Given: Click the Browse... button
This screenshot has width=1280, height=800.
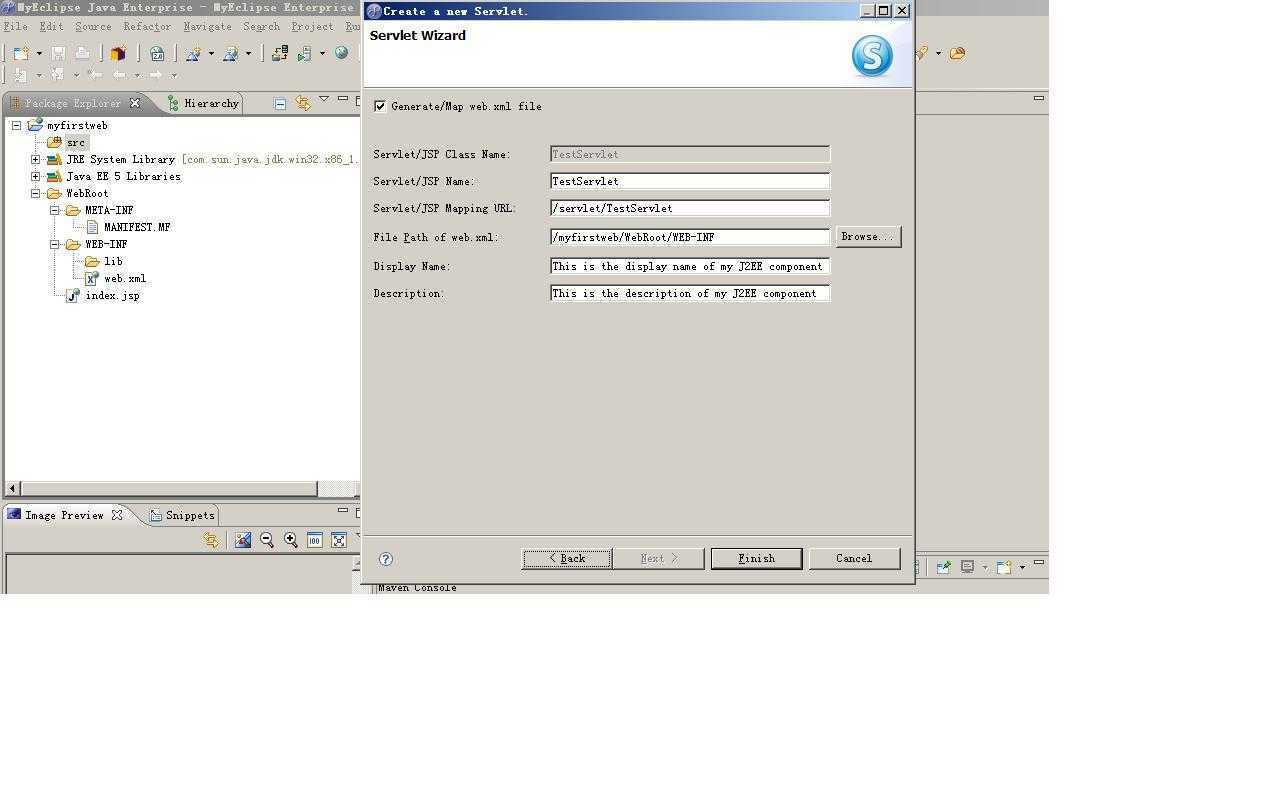Looking at the screenshot, I should pos(868,237).
